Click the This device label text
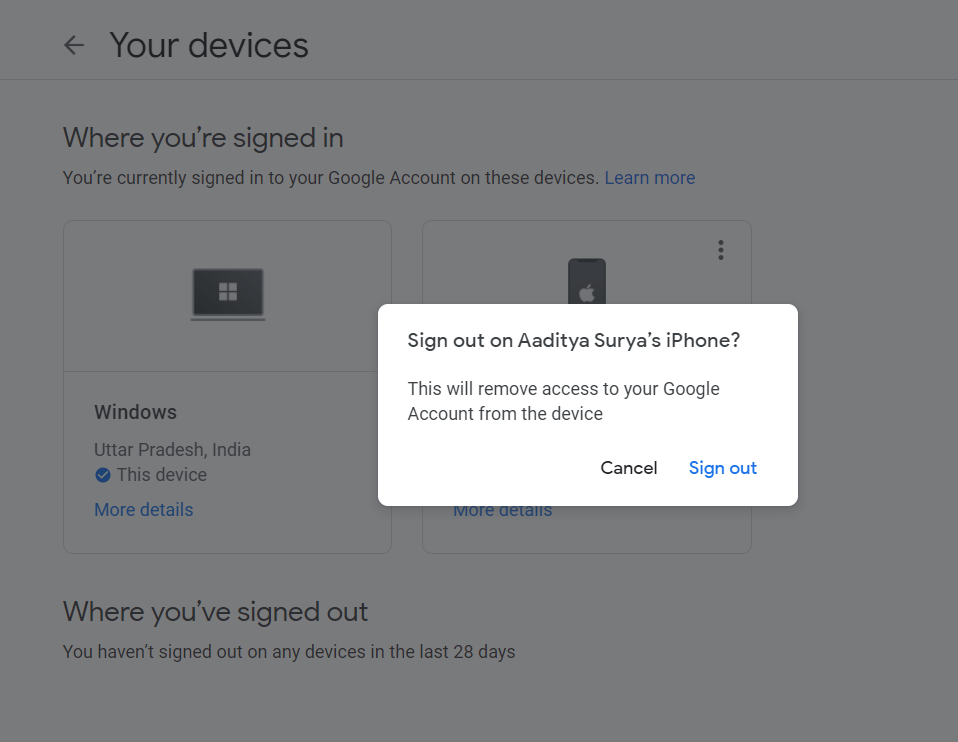The image size is (958, 742). [162, 475]
